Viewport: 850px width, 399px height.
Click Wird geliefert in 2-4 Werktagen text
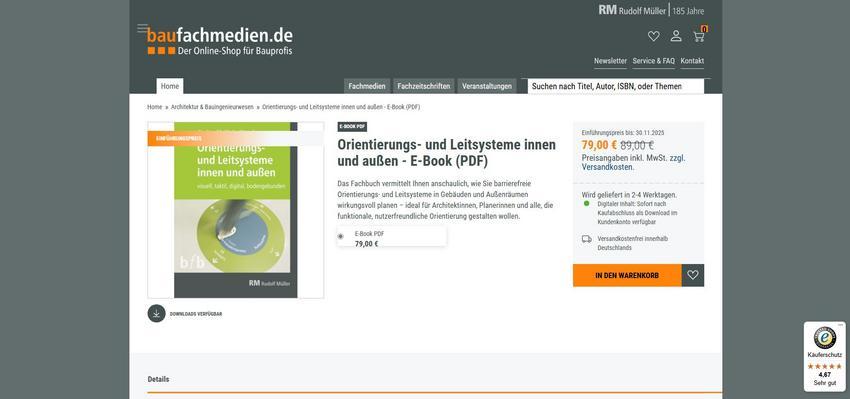click(629, 195)
